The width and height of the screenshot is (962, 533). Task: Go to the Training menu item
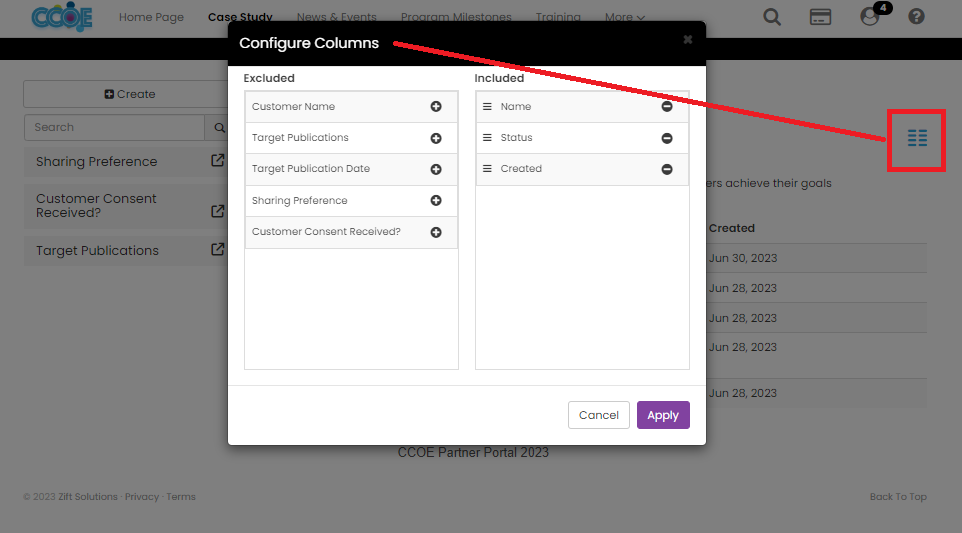click(x=557, y=17)
